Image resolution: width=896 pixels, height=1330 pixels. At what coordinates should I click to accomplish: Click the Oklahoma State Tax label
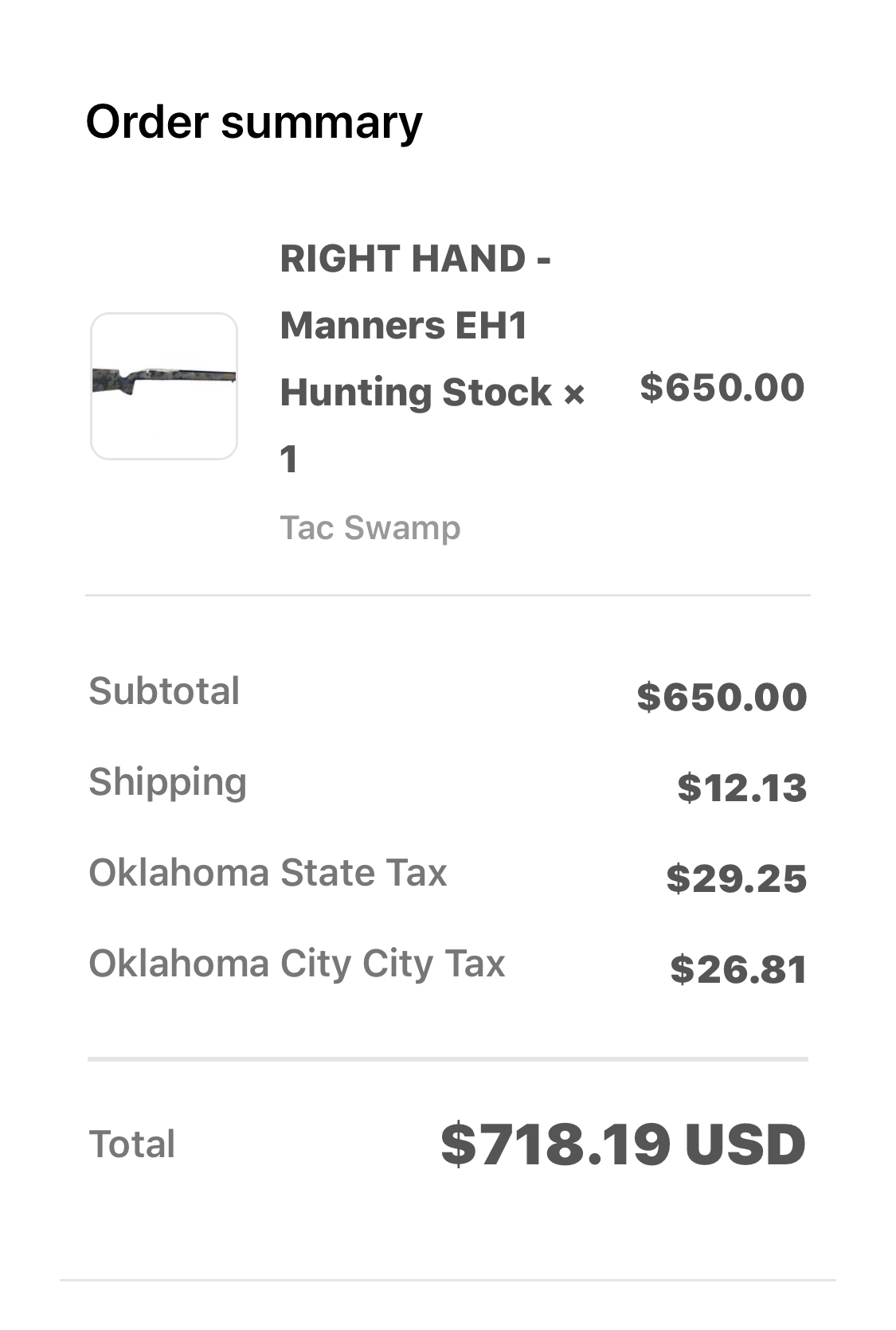tap(268, 873)
